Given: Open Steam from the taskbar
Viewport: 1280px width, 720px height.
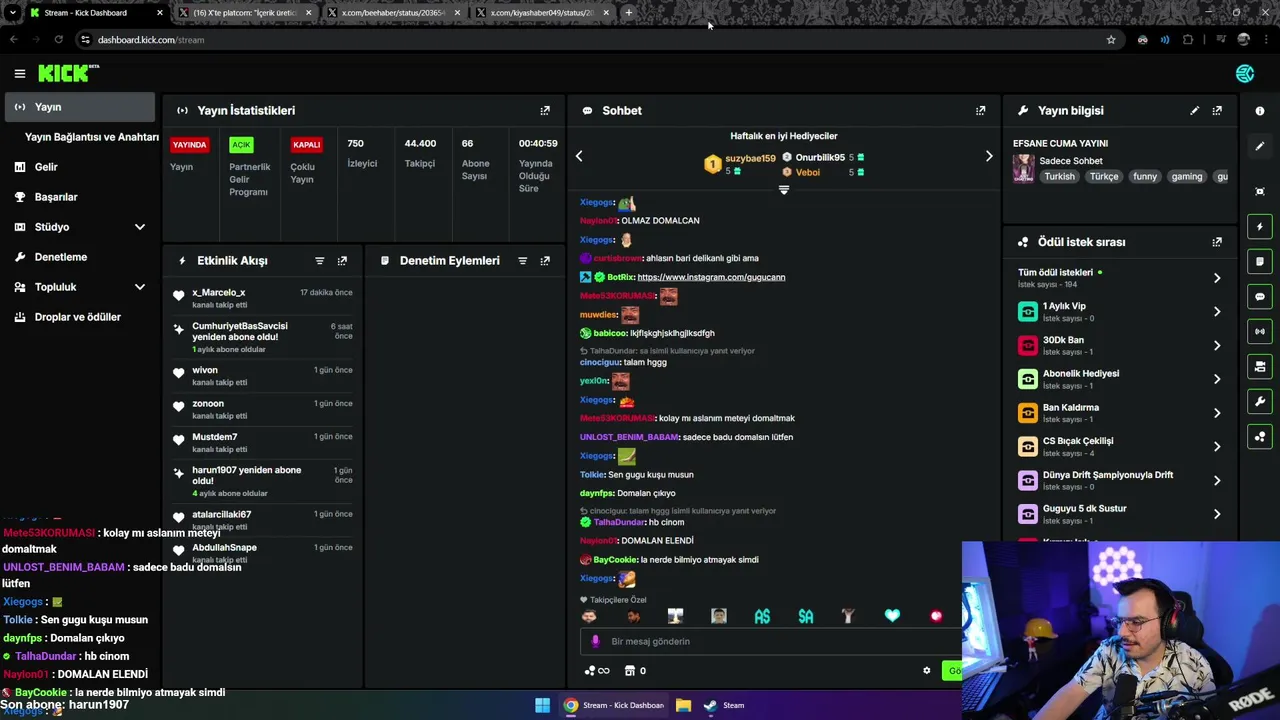Looking at the screenshot, I should click(724, 705).
